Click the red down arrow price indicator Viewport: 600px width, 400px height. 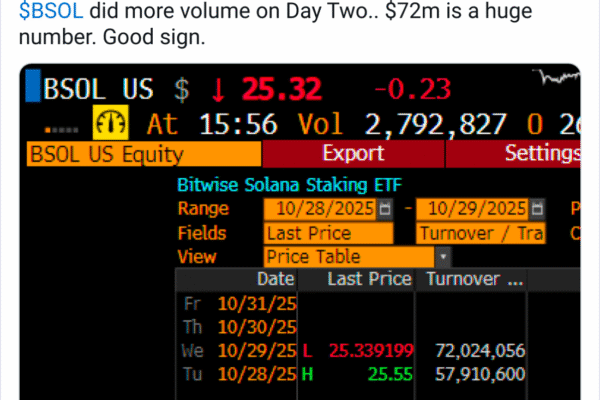218,88
